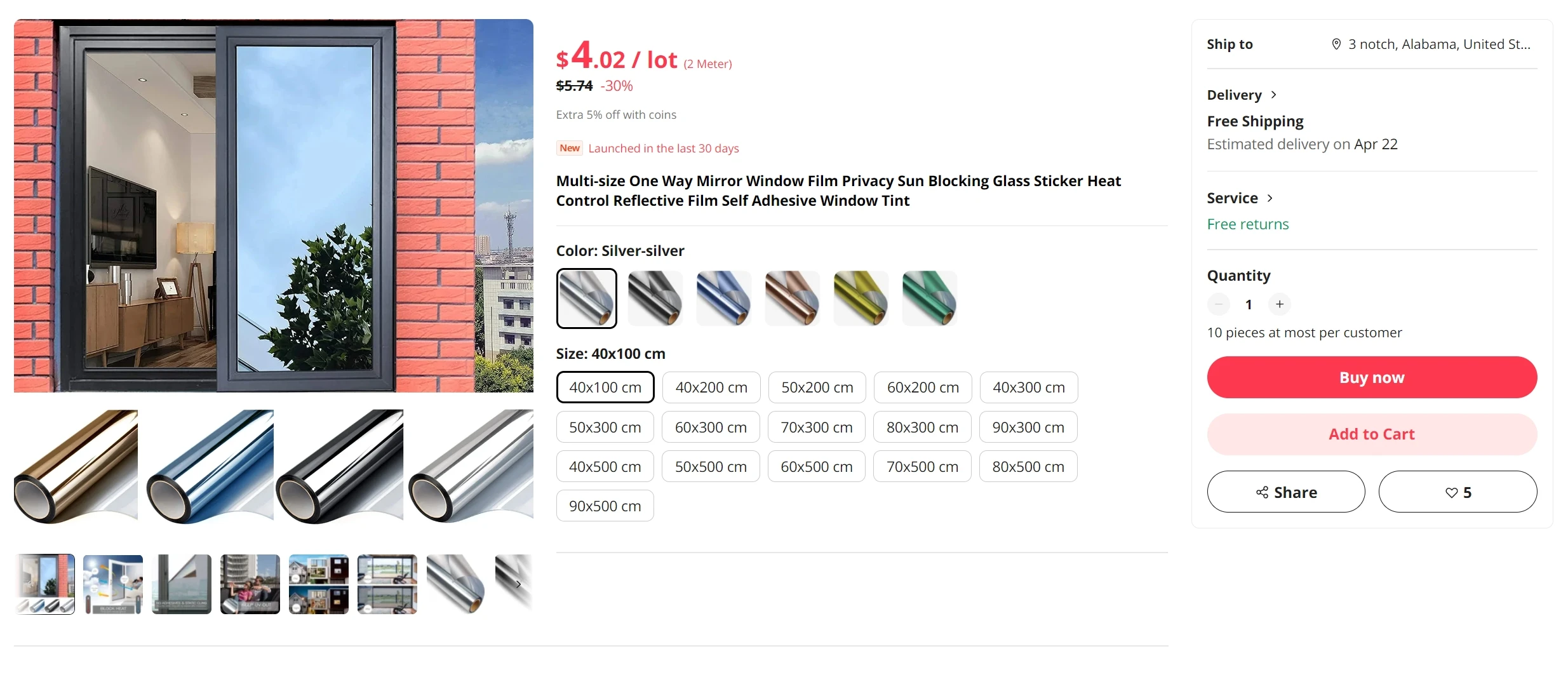The width and height of the screenshot is (1568, 698).
Task: Open the ship-to address 3 notch, Alabama
Action: pyautogui.click(x=1439, y=44)
